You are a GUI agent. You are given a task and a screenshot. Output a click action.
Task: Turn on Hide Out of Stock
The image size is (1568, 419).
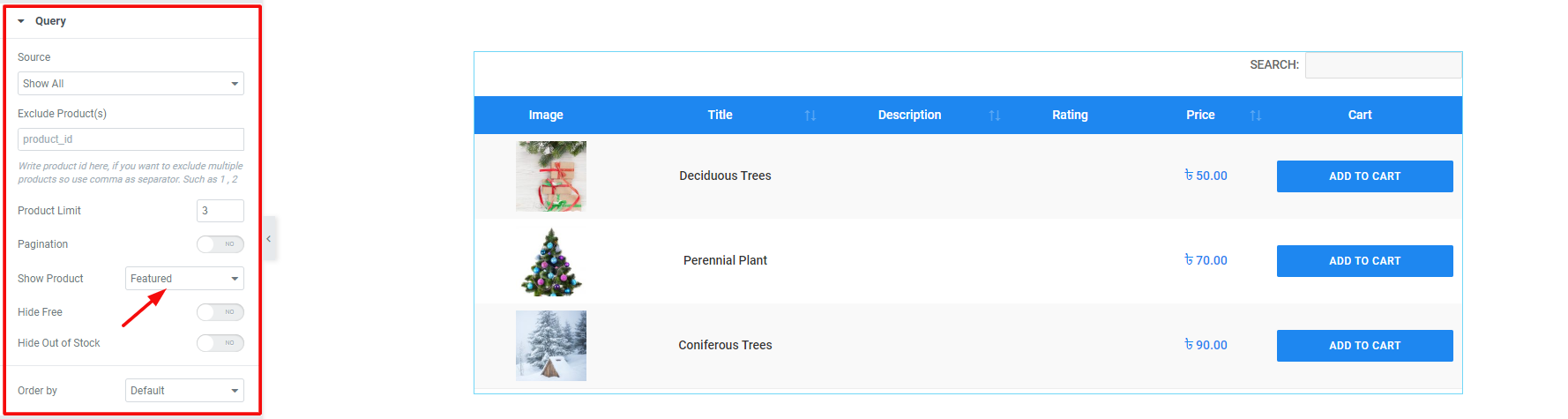click(x=220, y=343)
